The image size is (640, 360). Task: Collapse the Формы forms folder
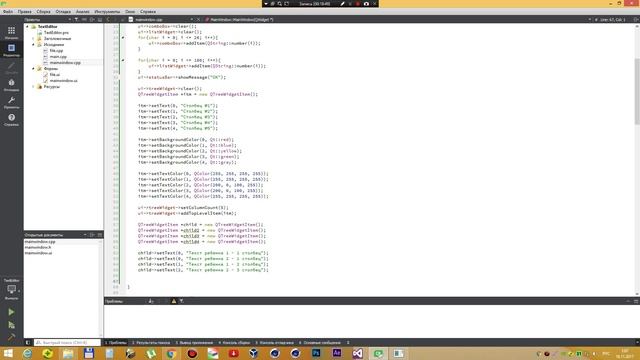33,69
